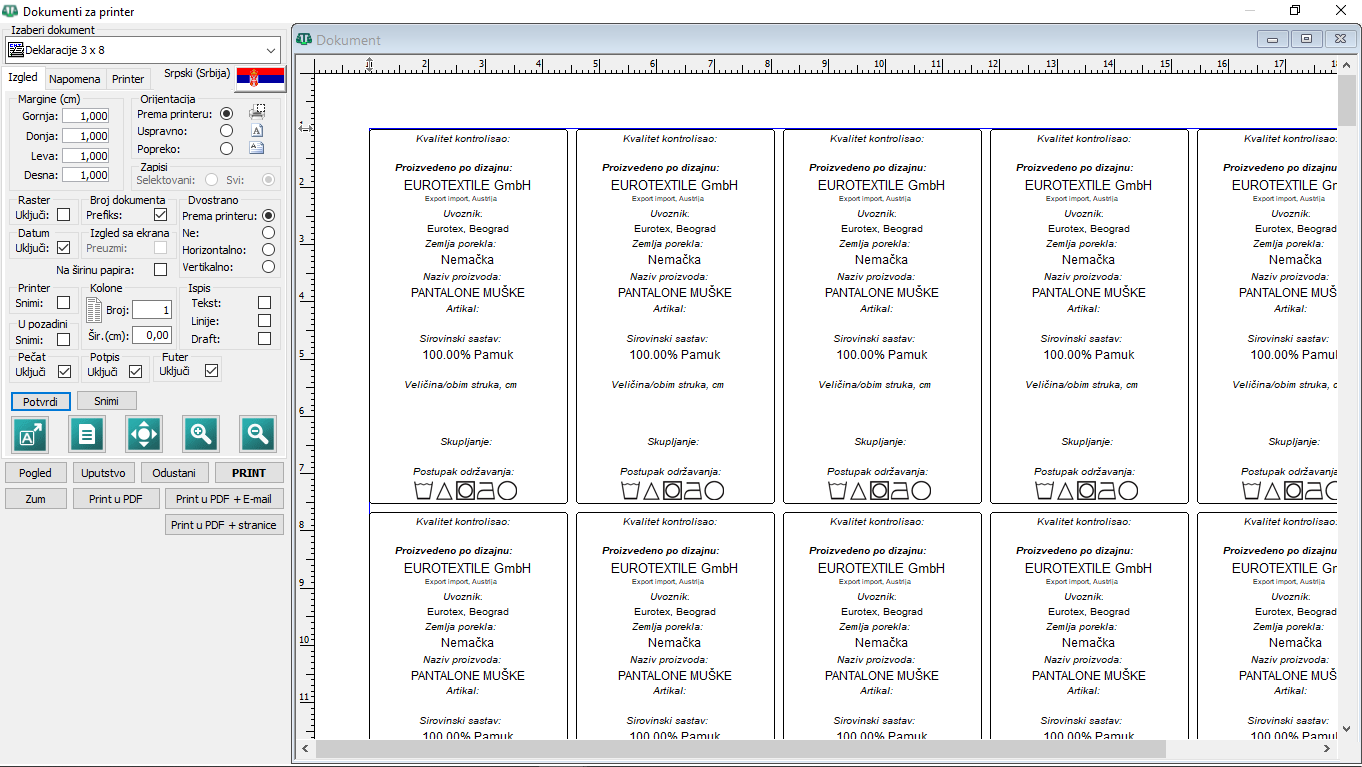Image resolution: width=1362 pixels, height=767 pixels.
Task: Click the Desna margin input field
Action: click(x=86, y=175)
